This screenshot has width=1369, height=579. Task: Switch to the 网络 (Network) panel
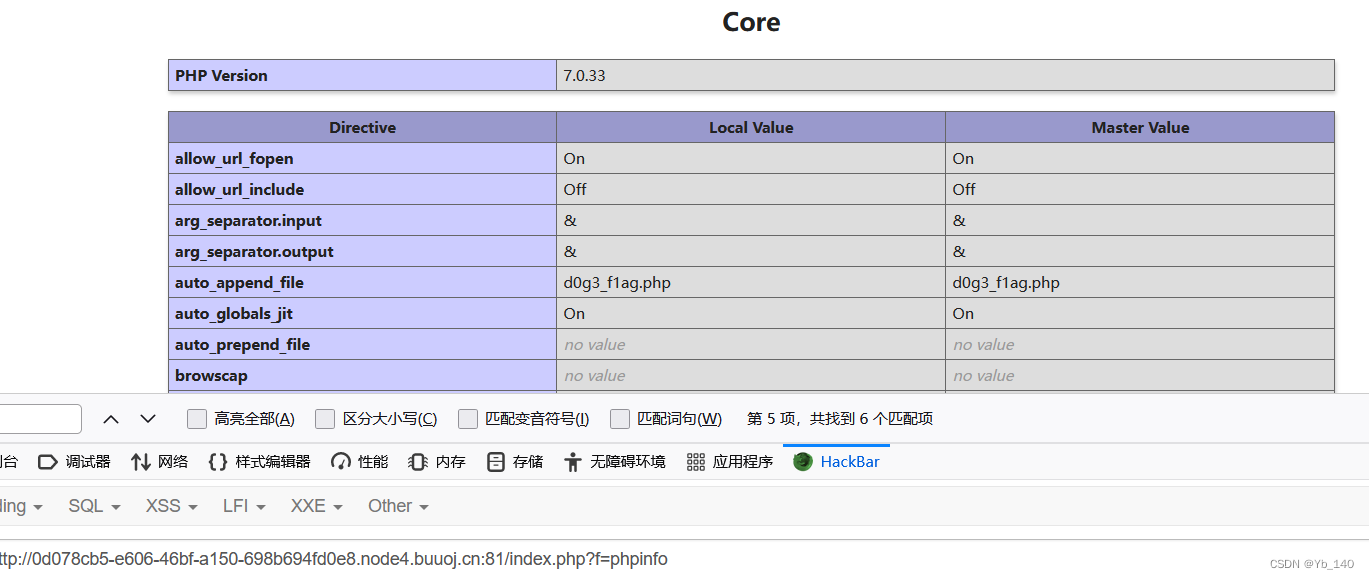pos(160,461)
